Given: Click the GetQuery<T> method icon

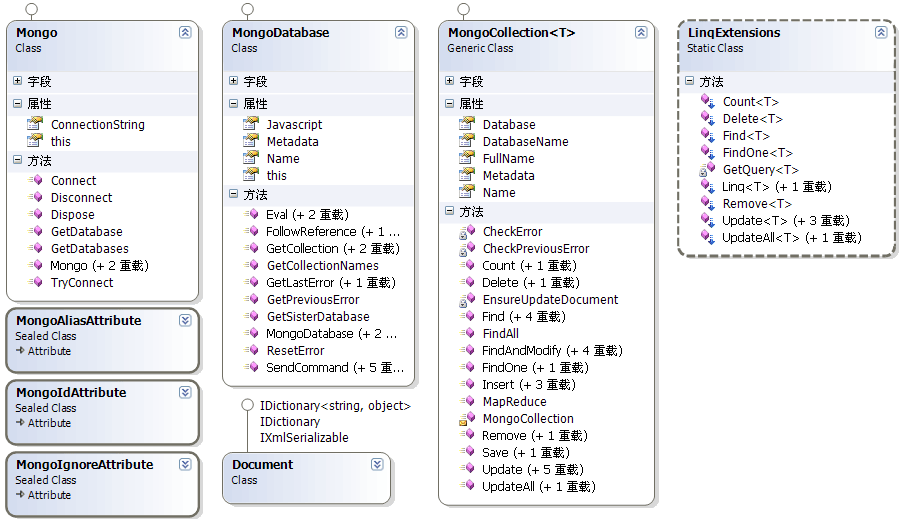Looking at the screenshot, I should tap(708, 169).
